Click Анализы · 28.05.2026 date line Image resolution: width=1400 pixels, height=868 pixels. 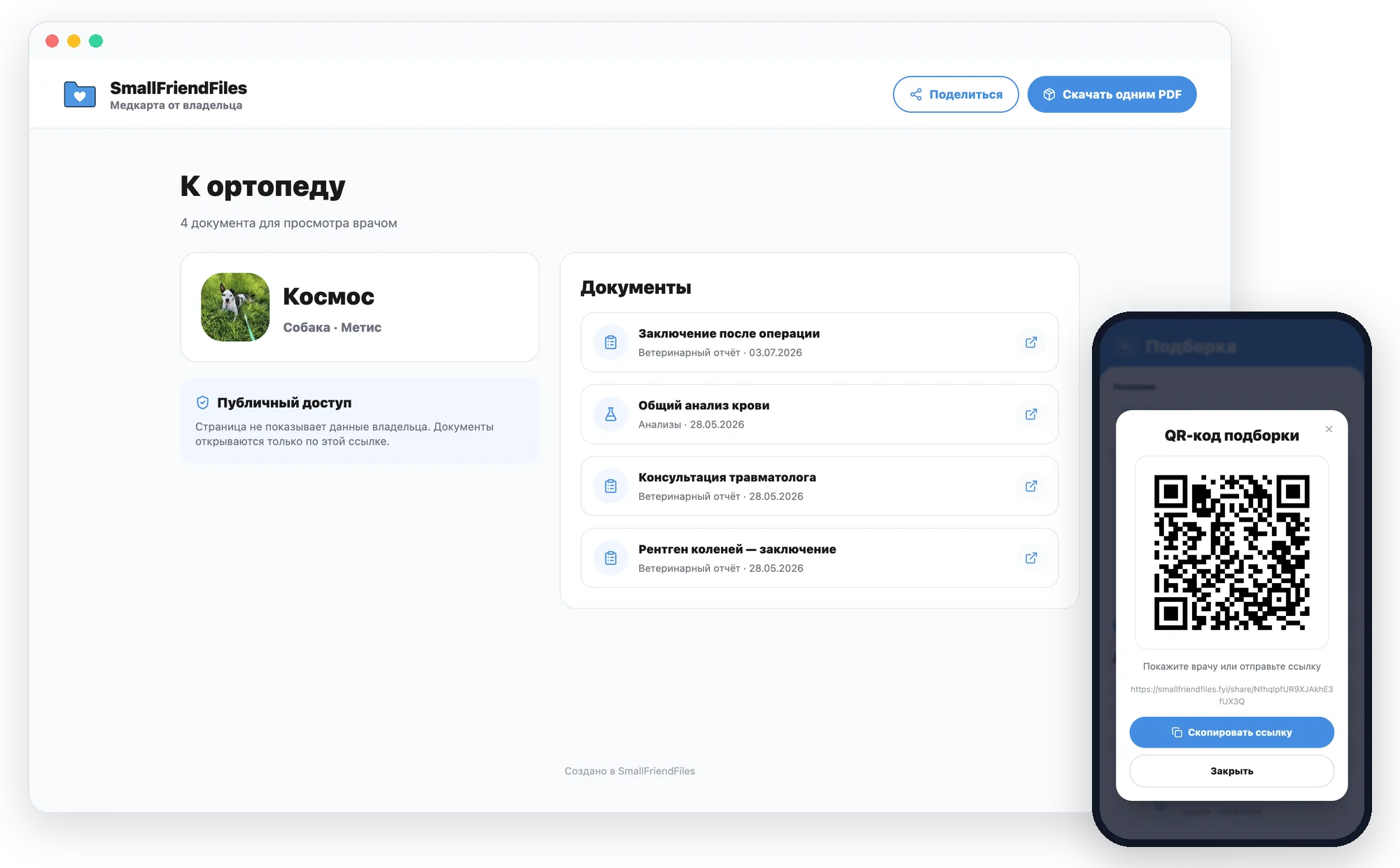coord(691,425)
